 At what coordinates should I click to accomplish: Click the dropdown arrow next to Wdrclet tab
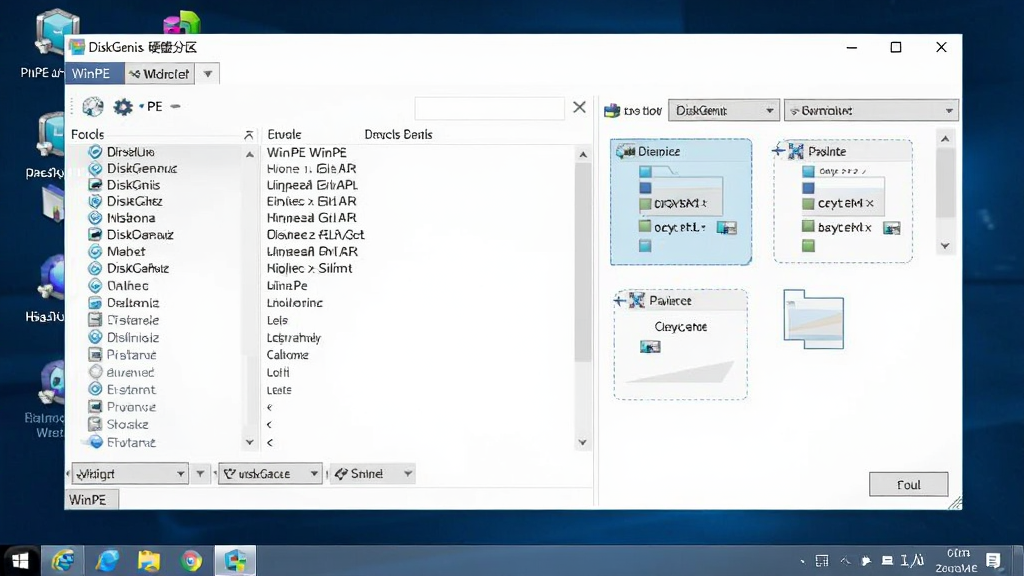click(208, 74)
